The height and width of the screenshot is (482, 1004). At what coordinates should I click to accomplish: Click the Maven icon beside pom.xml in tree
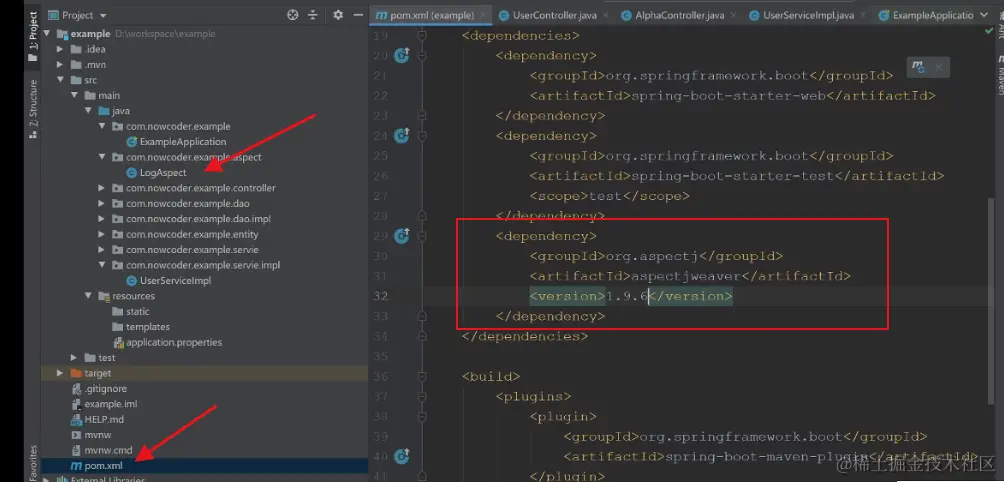click(x=76, y=465)
